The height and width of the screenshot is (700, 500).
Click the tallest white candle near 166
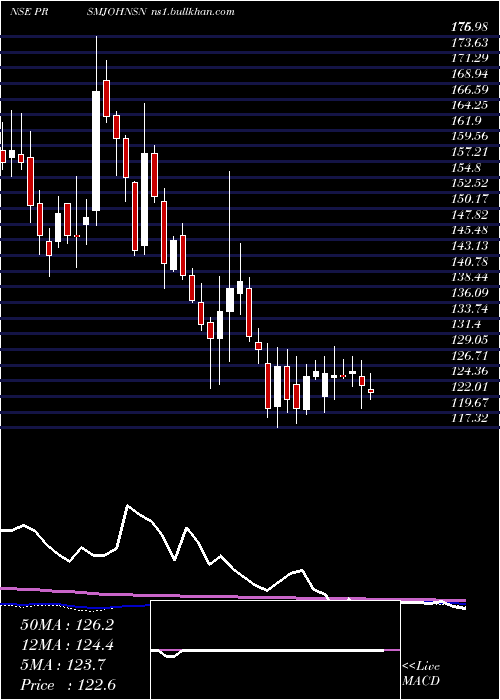[x=96, y=151]
